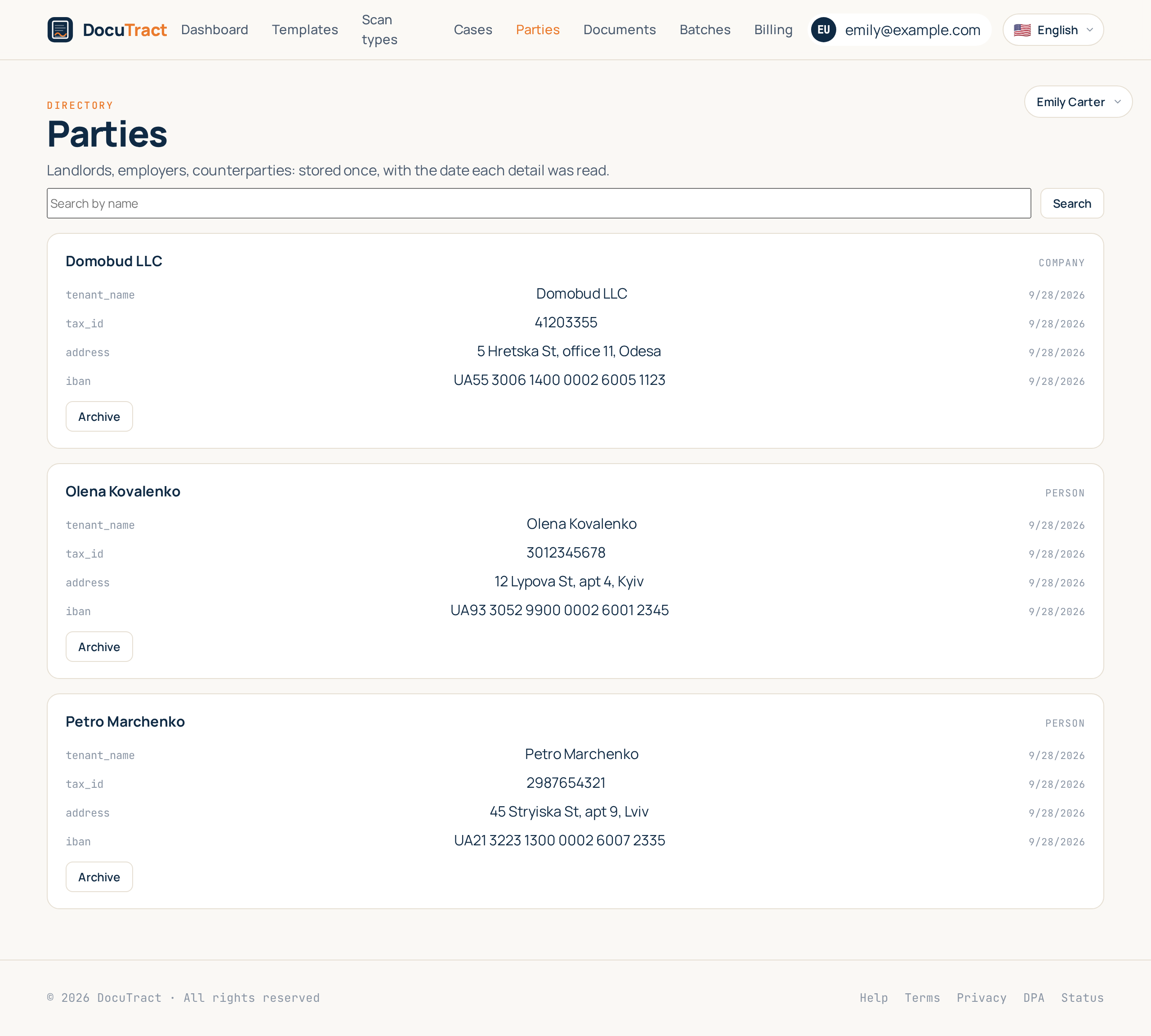Click IBAN UA55 3006 1400 0002 6005 1123
Image resolution: width=1151 pixels, height=1036 pixels.
point(559,380)
